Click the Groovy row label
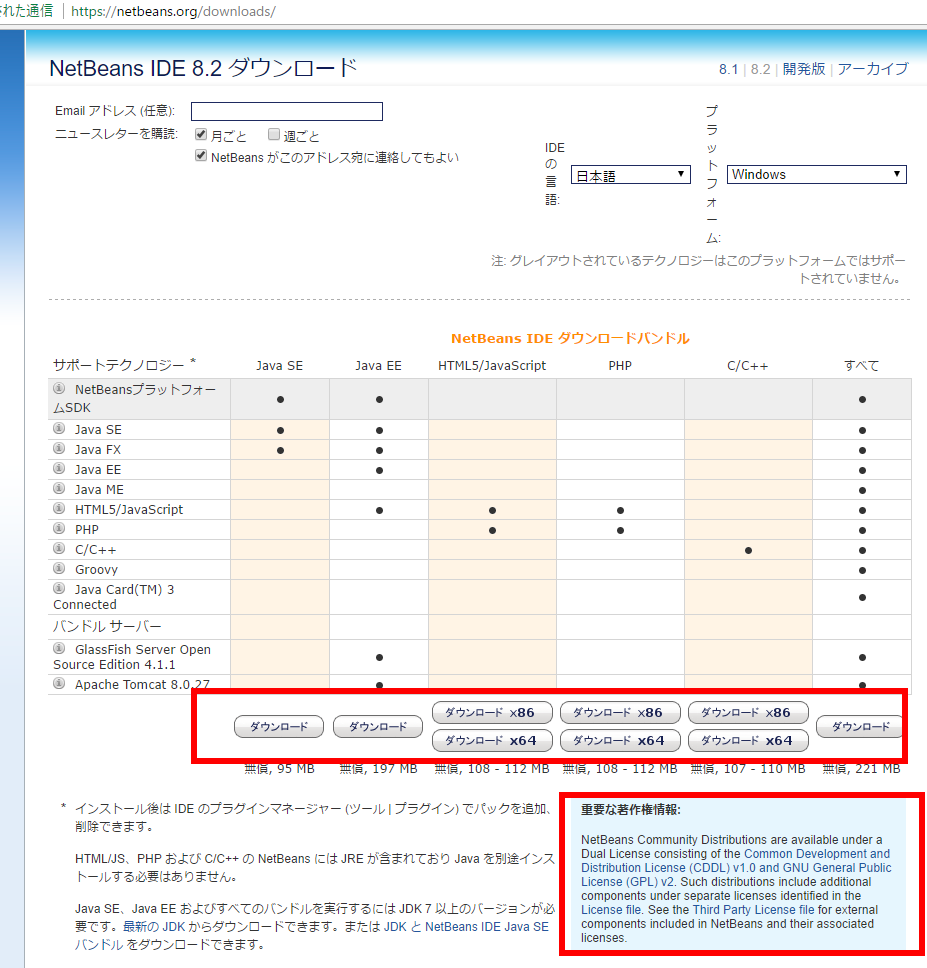927x968 pixels. point(96,569)
